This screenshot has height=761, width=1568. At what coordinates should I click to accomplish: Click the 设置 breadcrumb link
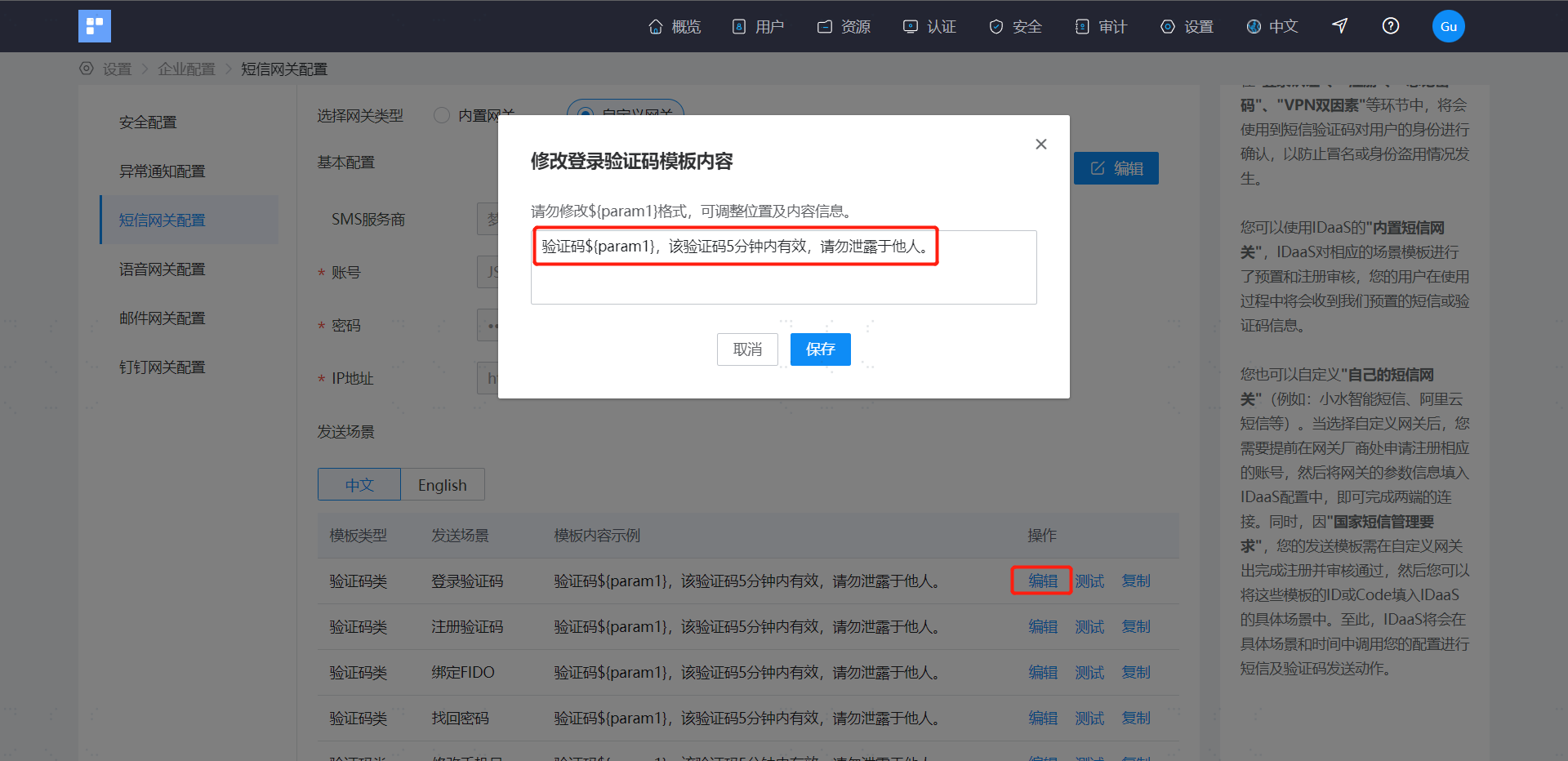(x=117, y=69)
